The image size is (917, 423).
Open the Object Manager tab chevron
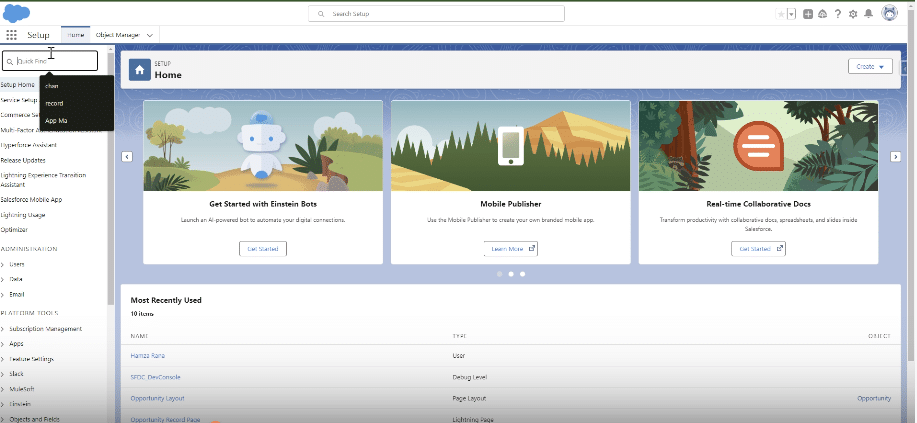(150, 35)
